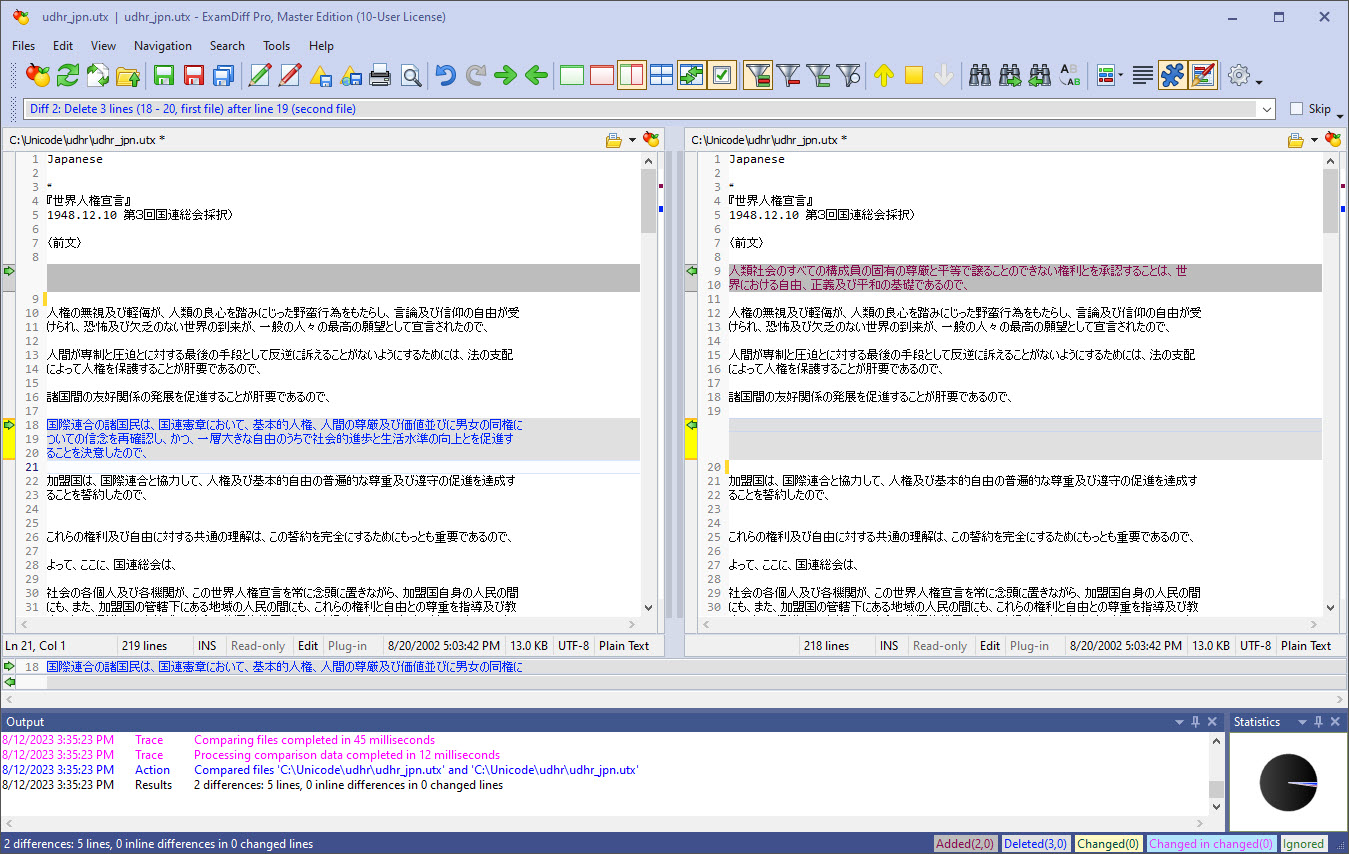Click the binoculars Find icon
This screenshot has height=854, width=1349.
coord(979,75)
